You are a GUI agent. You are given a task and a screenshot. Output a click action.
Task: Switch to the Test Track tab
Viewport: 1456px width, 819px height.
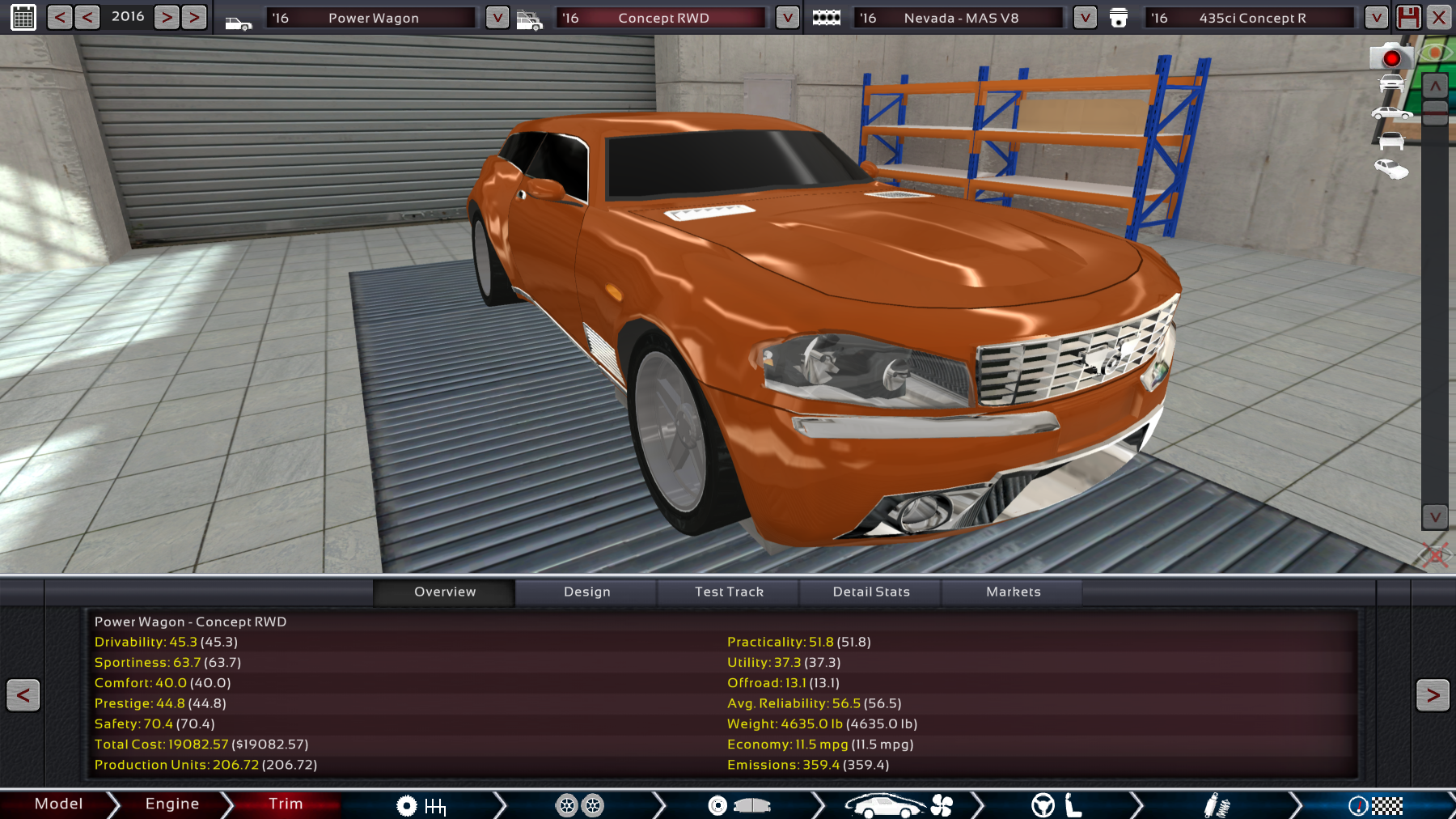click(x=729, y=592)
